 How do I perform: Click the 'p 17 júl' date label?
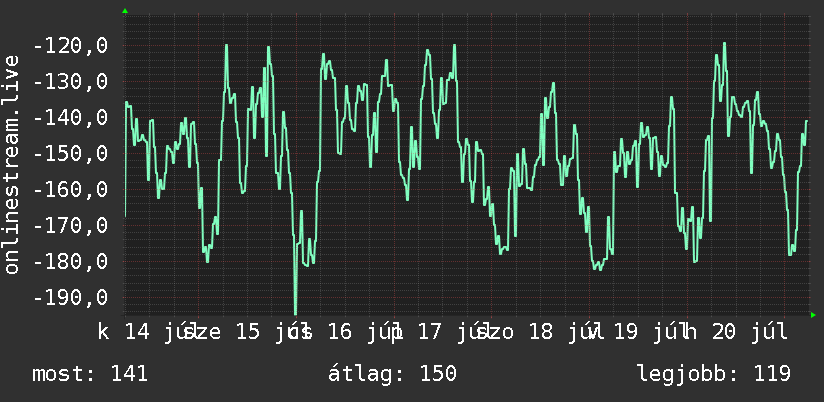pos(439,333)
